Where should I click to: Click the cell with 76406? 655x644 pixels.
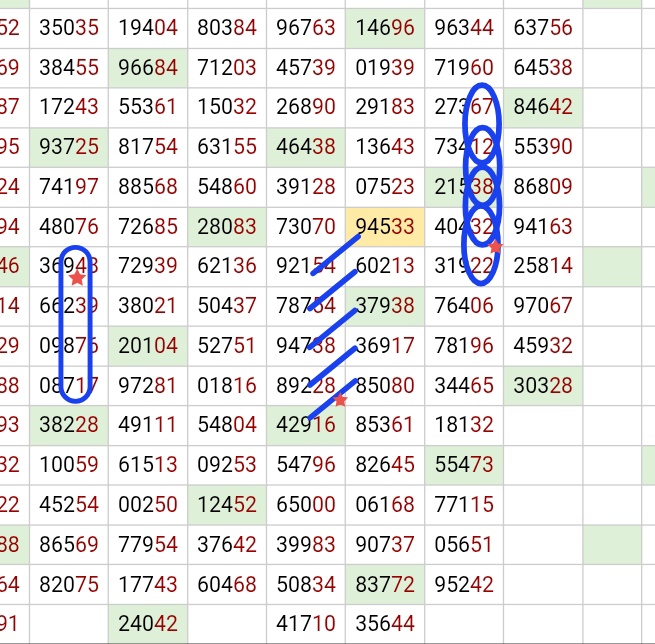(x=464, y=306)
